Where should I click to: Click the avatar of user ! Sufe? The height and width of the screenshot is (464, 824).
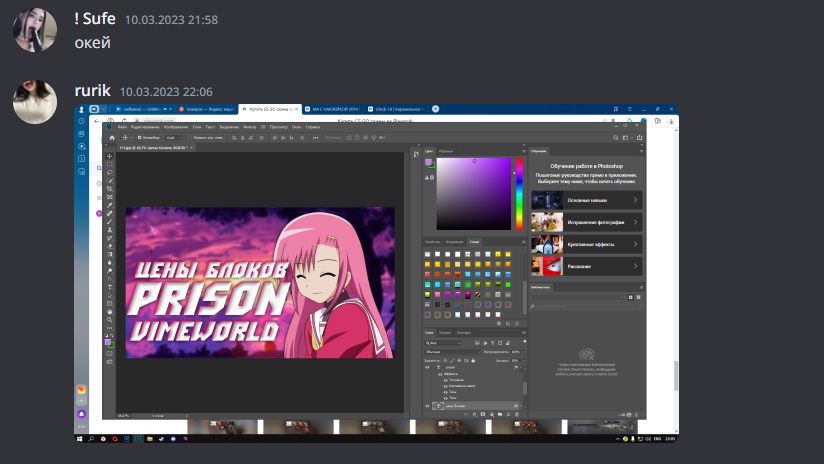pyautogui.click(x=34, y=30)
